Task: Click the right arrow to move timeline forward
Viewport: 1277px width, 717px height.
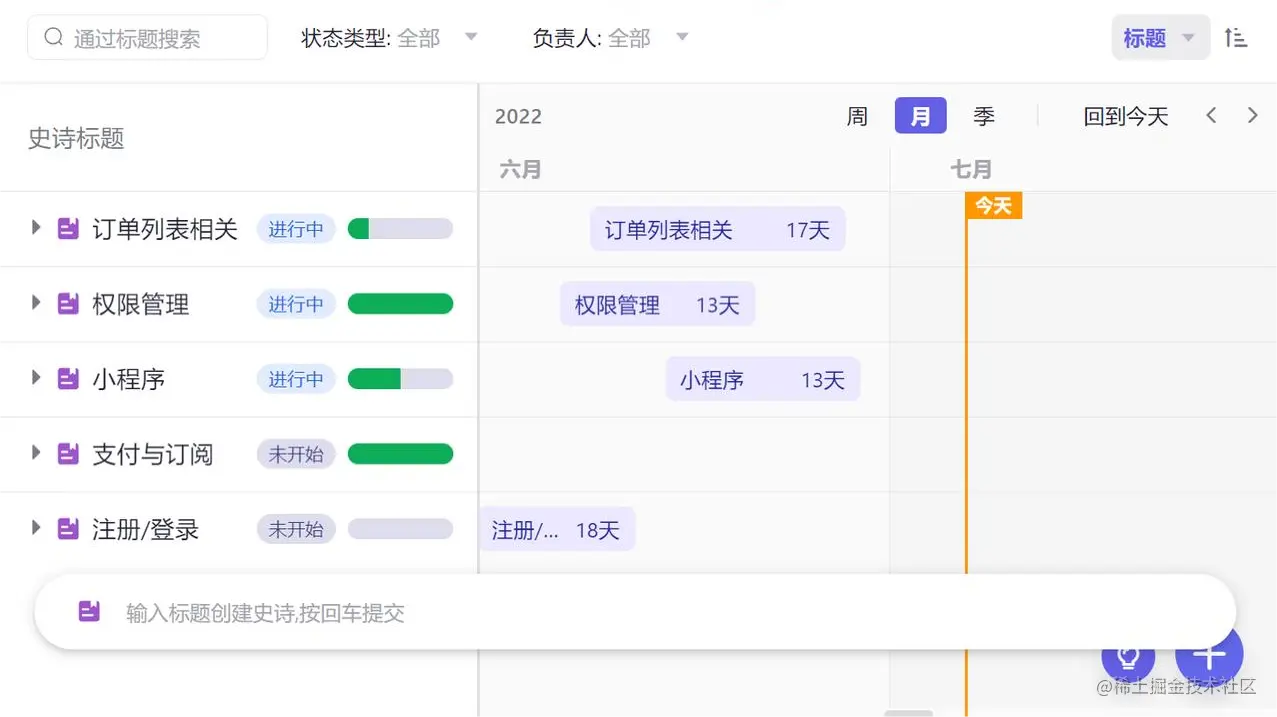Action: pos(1252,115)
